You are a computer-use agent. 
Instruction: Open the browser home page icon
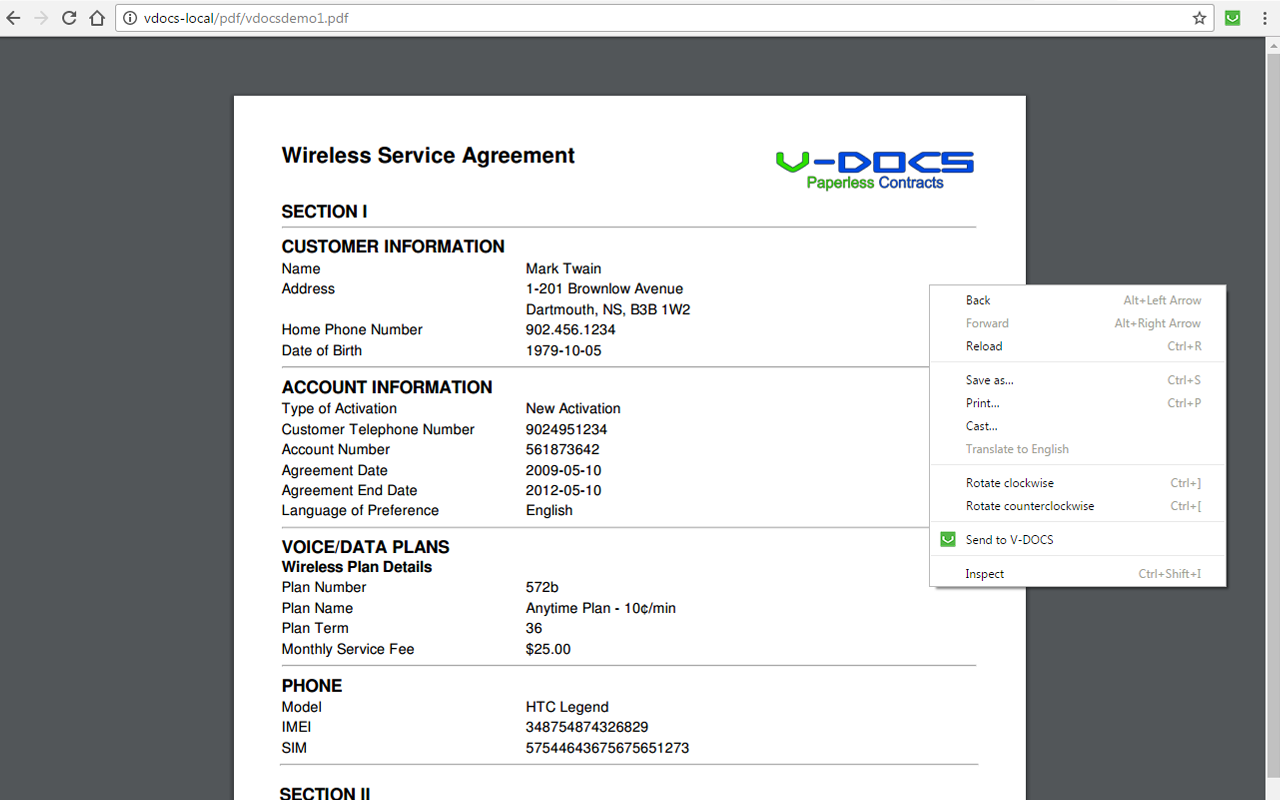[x=96, y=17]
